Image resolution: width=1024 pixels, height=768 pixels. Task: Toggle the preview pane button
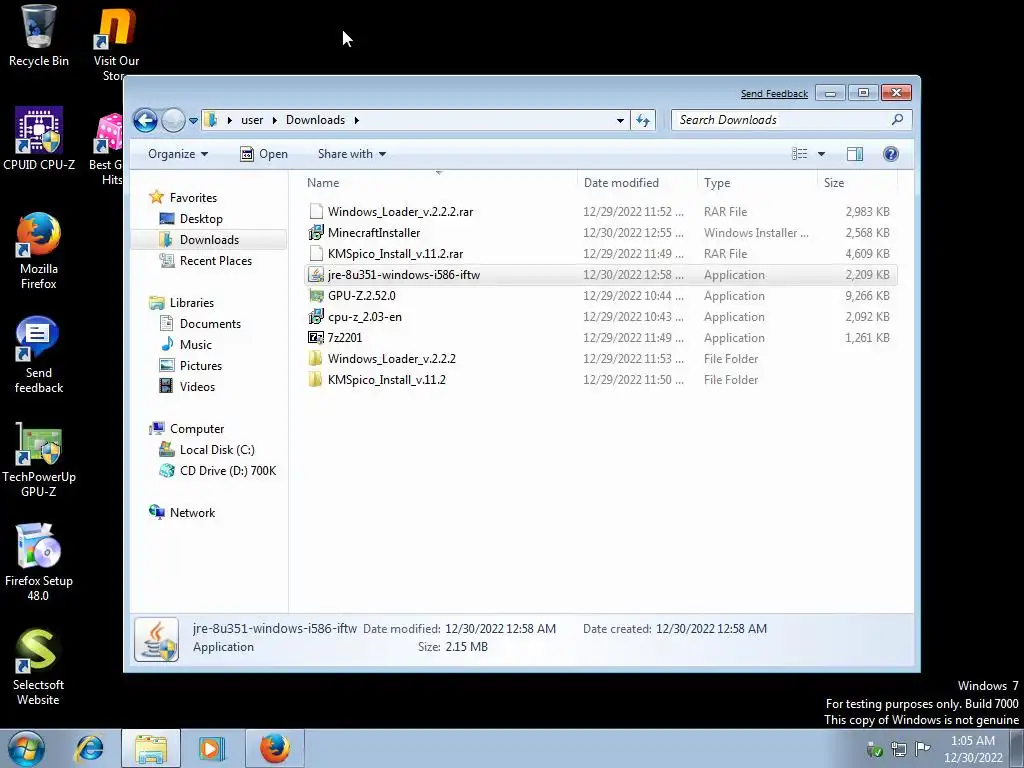click(x=855, y=154)
